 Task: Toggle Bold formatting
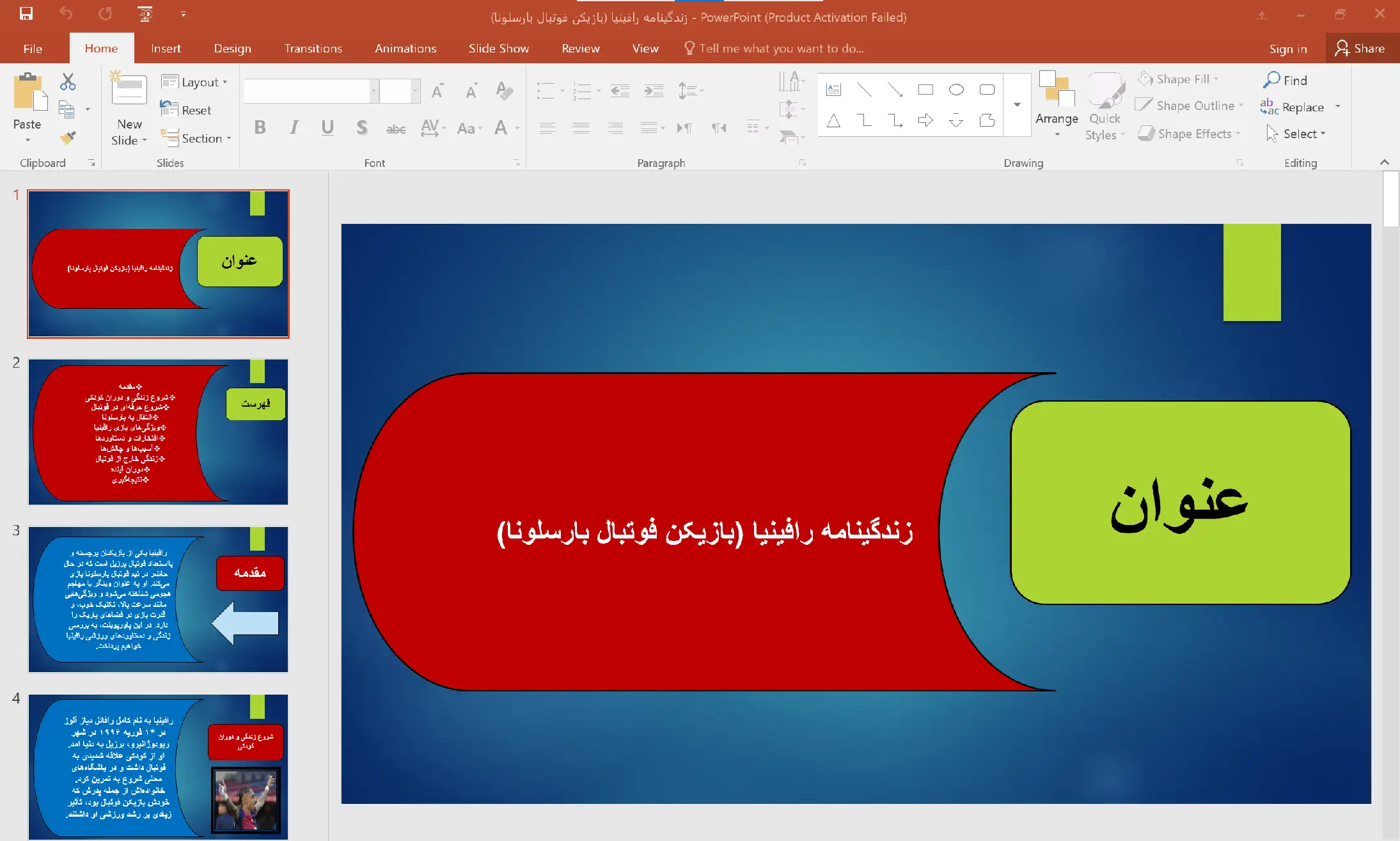pos(260,127)
